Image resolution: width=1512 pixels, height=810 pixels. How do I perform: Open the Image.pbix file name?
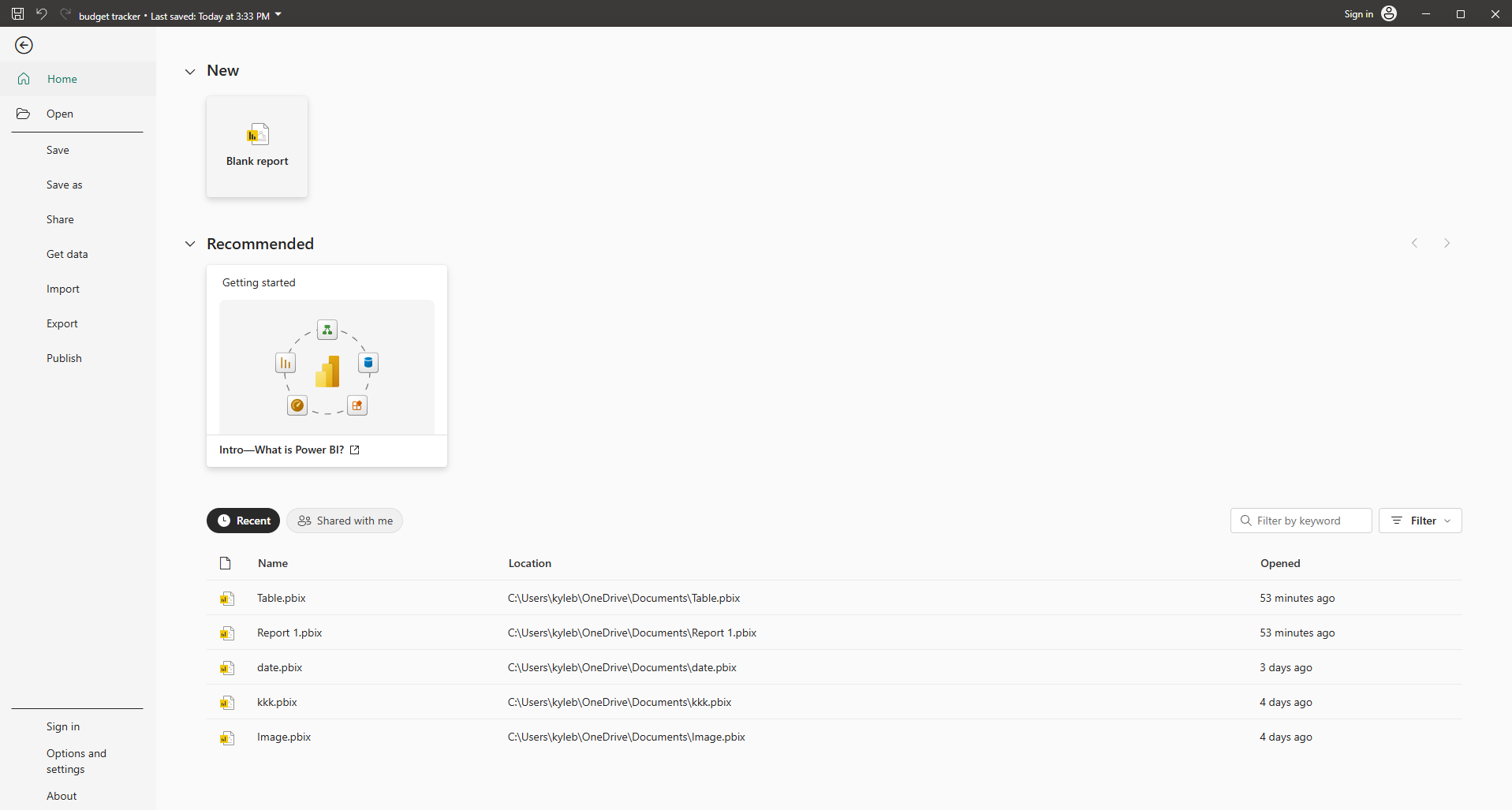[x=284, y=737]
